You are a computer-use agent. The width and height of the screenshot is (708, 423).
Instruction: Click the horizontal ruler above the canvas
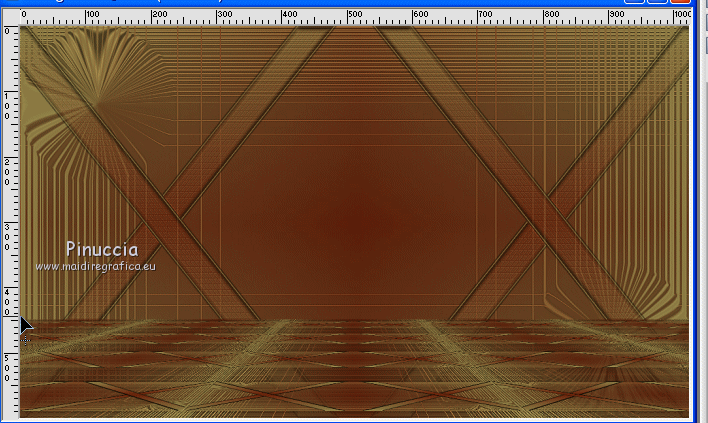354,16
